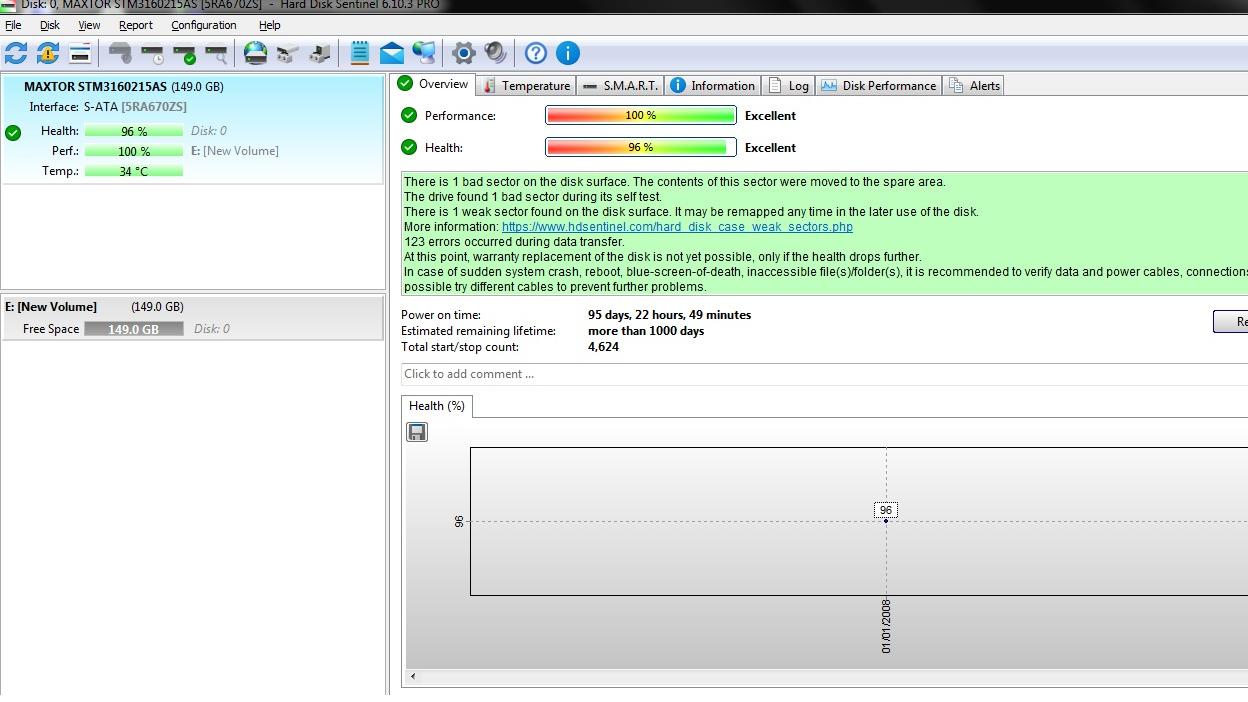Open settings via the gear icon

click(x=464, y=53)
